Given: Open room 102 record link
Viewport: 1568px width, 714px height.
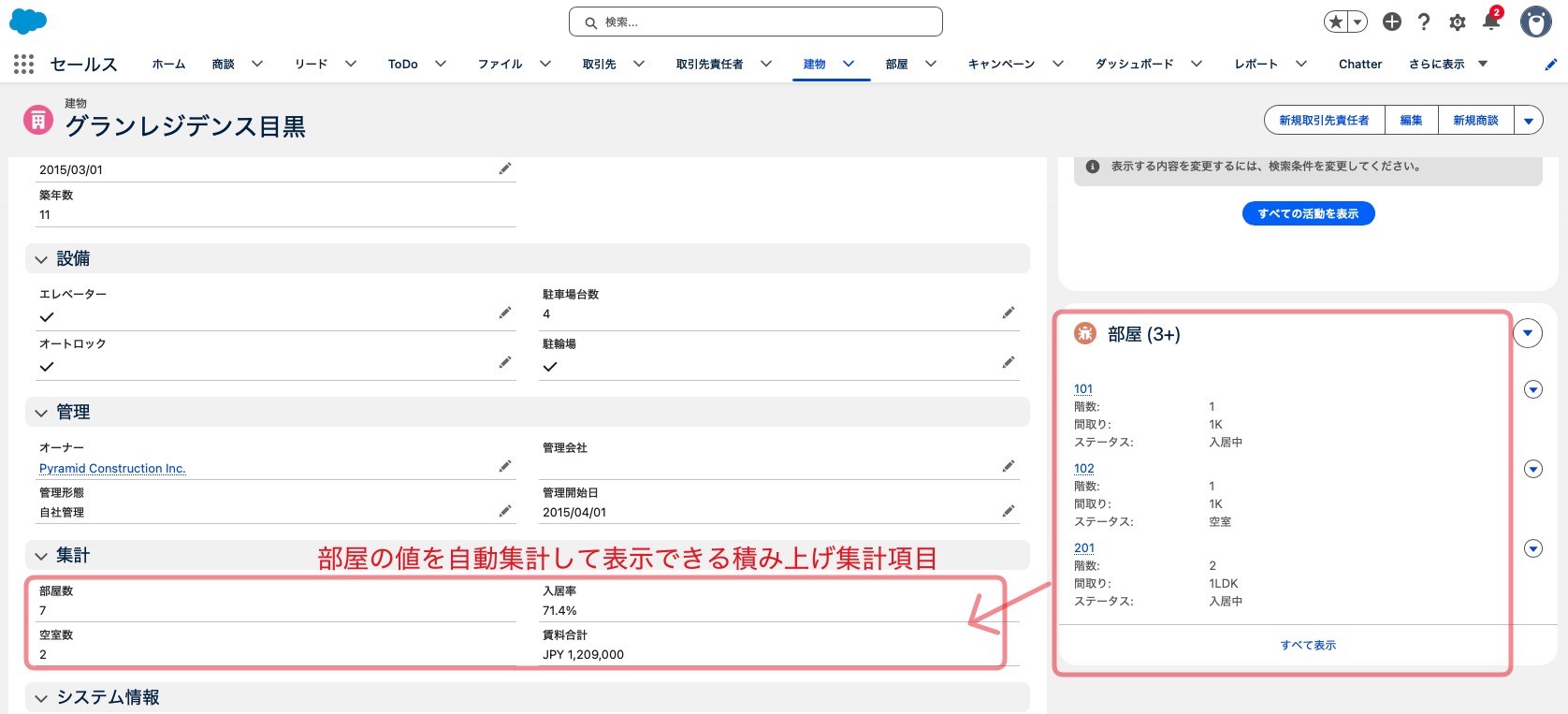Looking at the screenshot, I should (x=1084, y=469).
